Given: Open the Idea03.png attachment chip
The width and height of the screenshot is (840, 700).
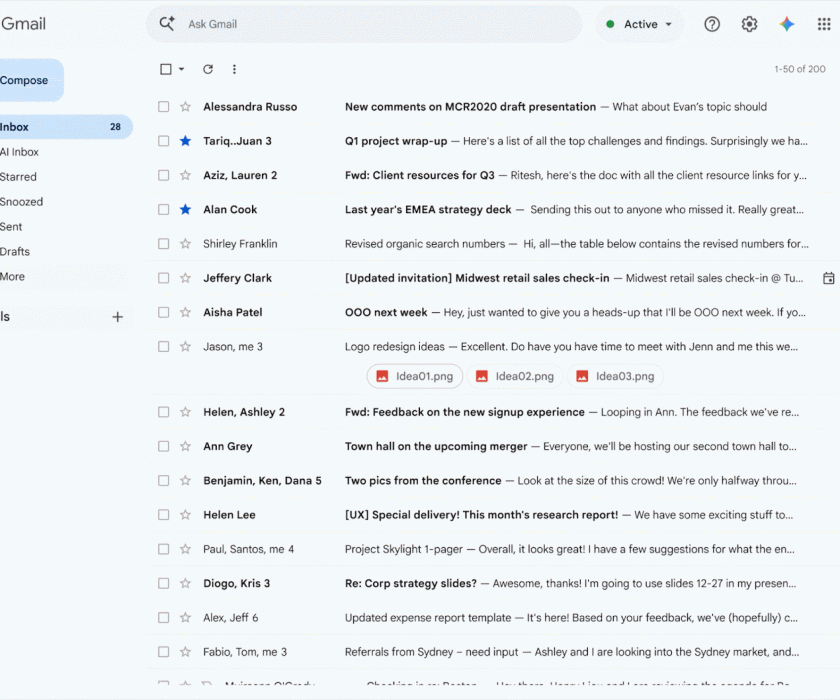Looking at the screenshot, I should coord(615,376).
